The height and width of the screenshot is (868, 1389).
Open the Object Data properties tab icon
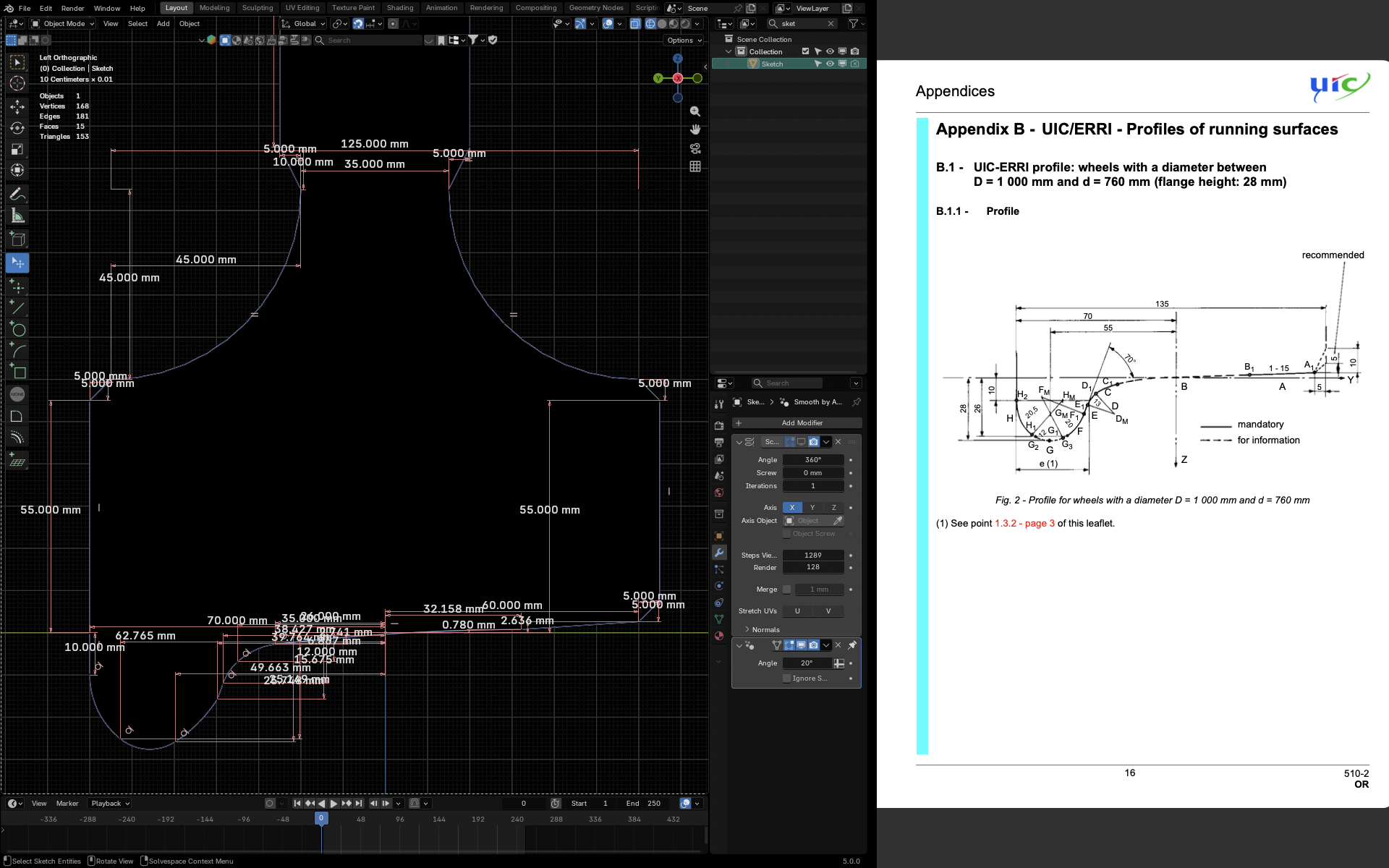tap(719, 619)
